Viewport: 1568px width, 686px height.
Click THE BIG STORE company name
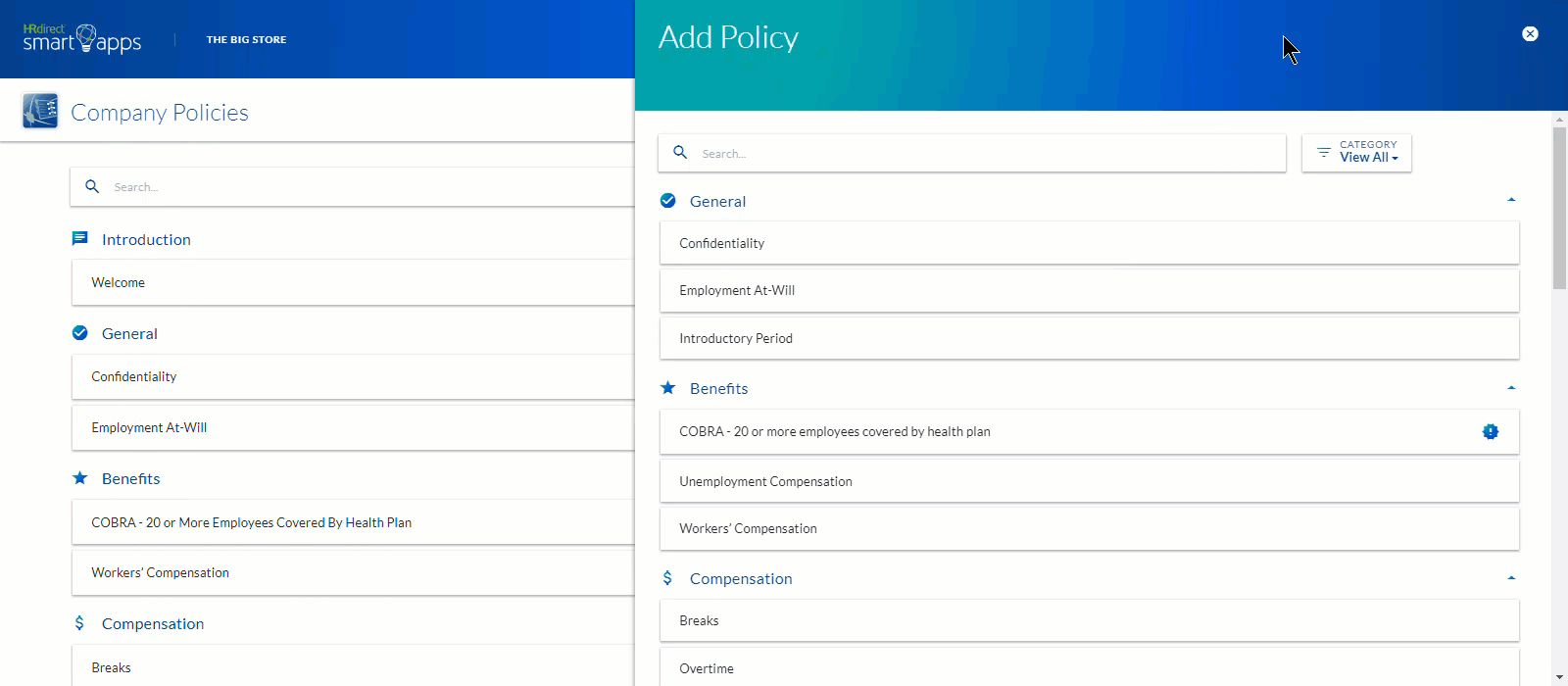coord(246,39)
